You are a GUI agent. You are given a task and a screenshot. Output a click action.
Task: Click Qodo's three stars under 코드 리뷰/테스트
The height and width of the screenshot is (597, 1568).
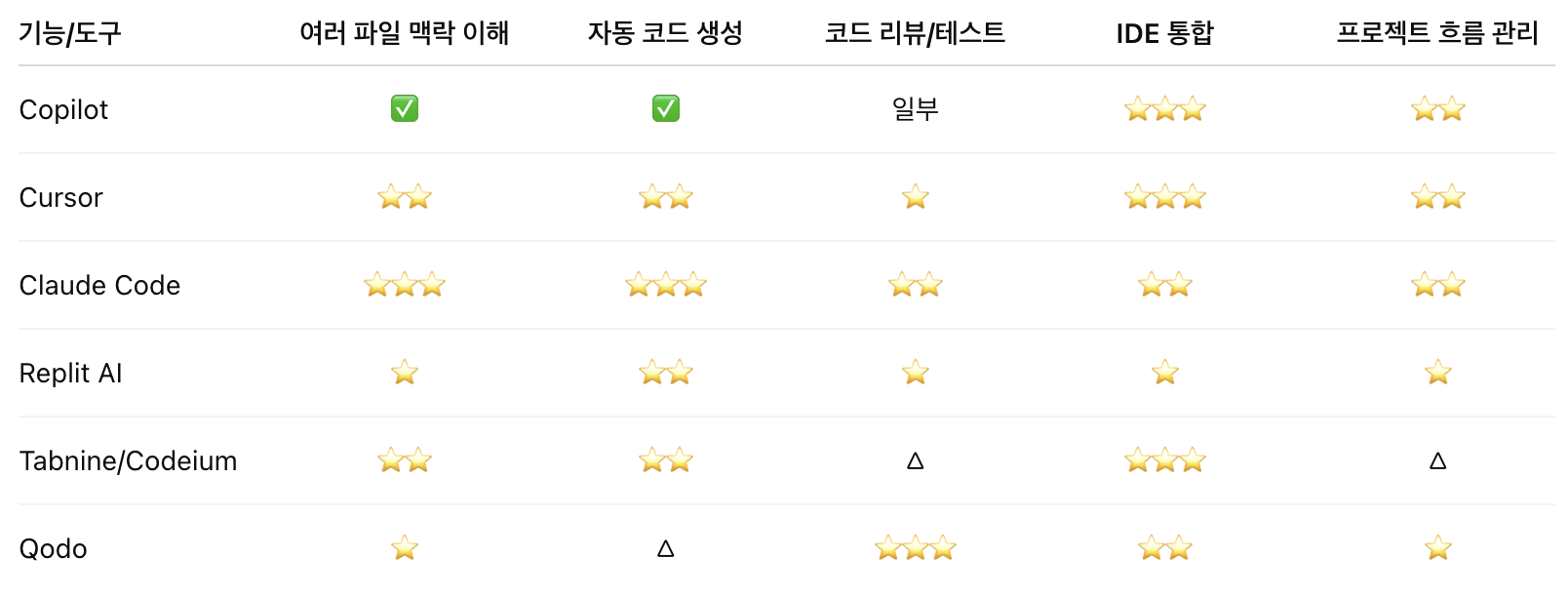916,548
